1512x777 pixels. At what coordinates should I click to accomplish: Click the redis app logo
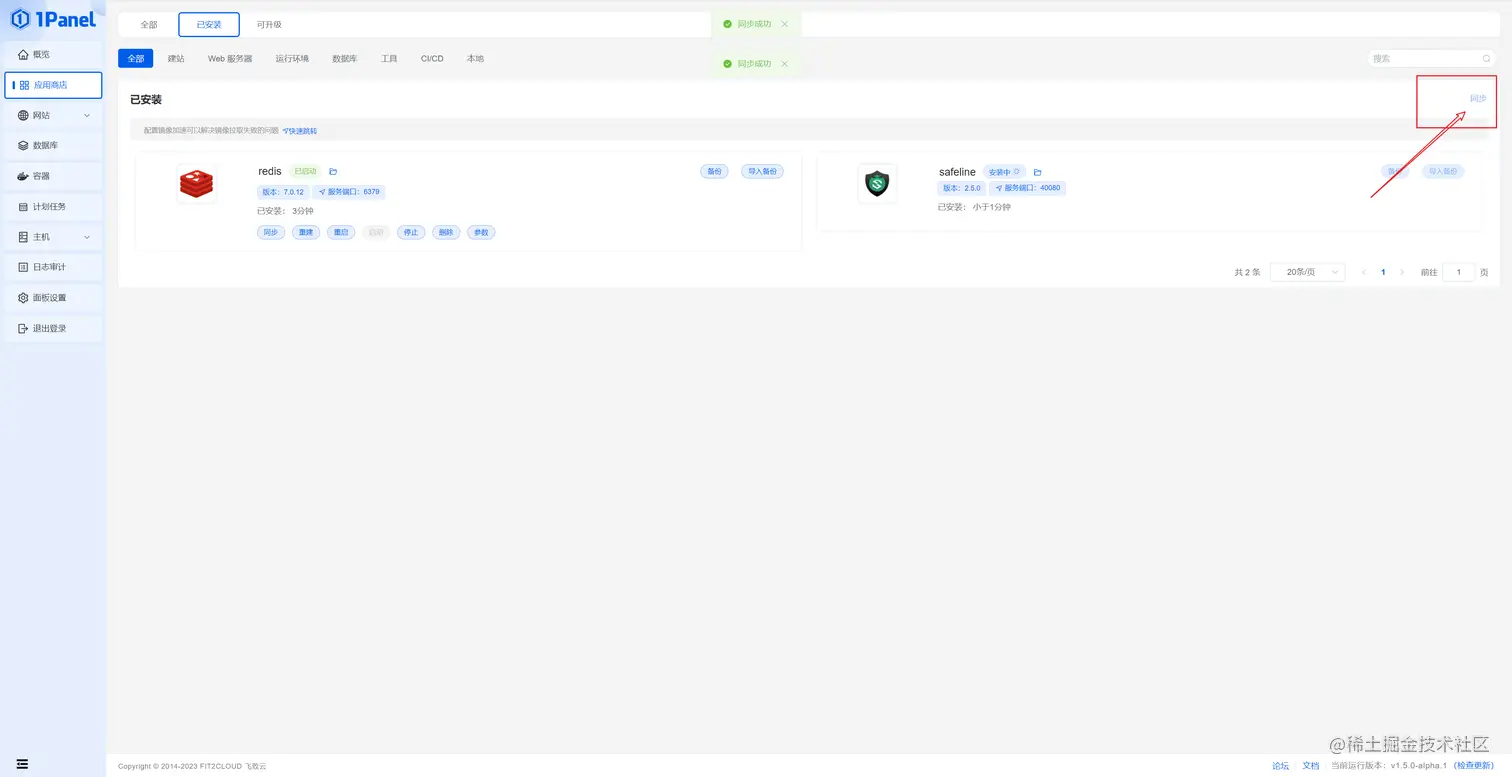pos(196,184)
